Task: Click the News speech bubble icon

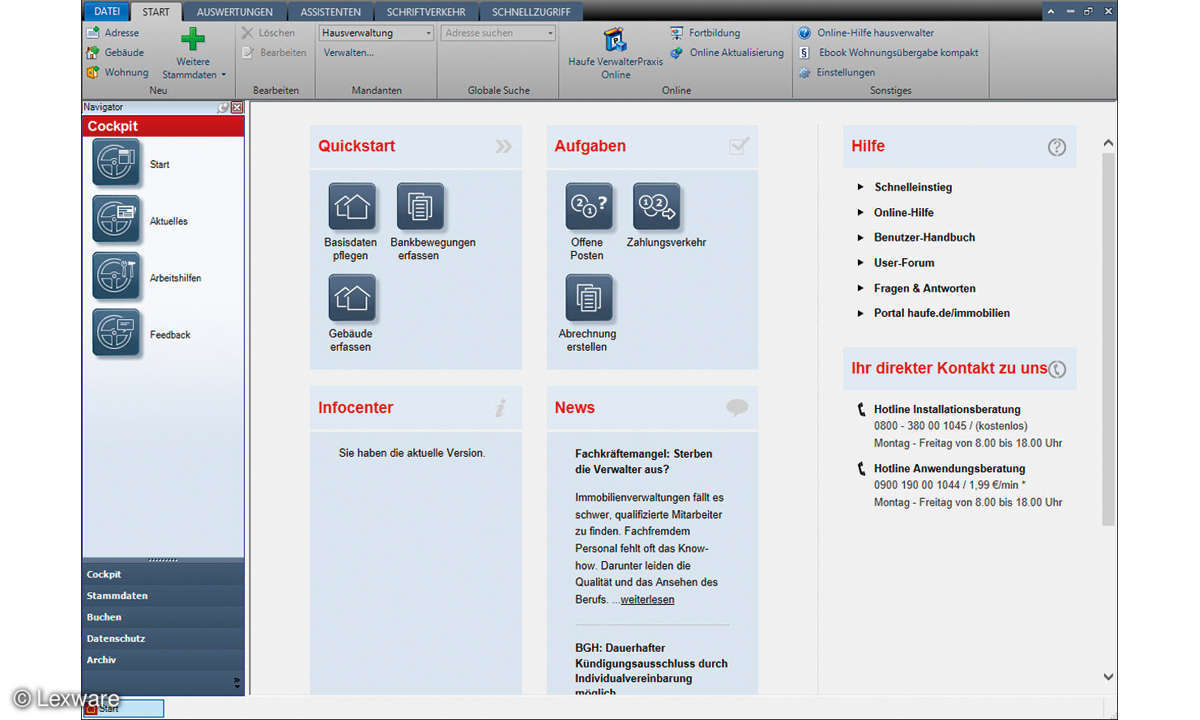Action: coord(737,408)
